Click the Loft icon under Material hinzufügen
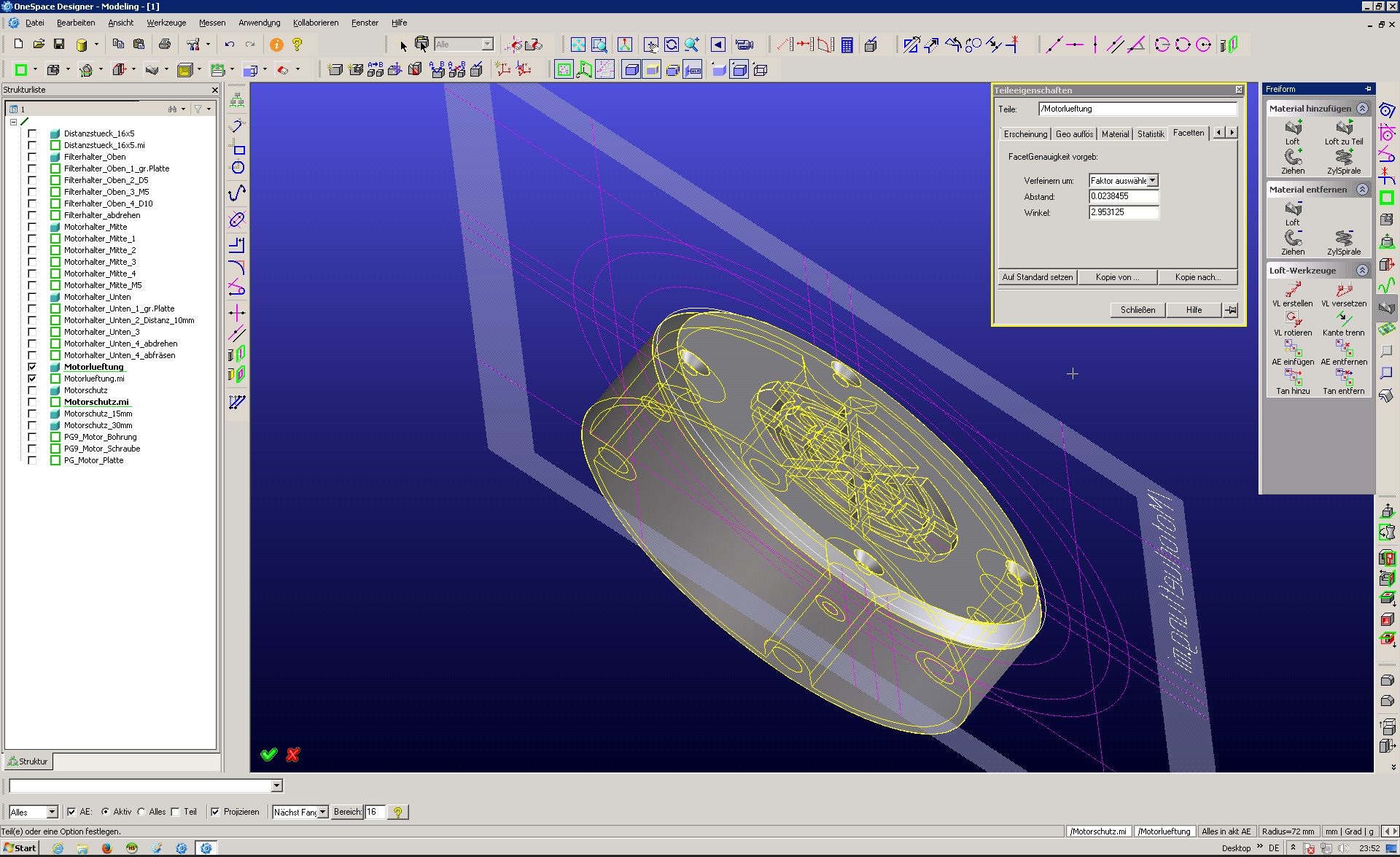The height and width of the screenshot is (857, 1400). pos(1293,128)
